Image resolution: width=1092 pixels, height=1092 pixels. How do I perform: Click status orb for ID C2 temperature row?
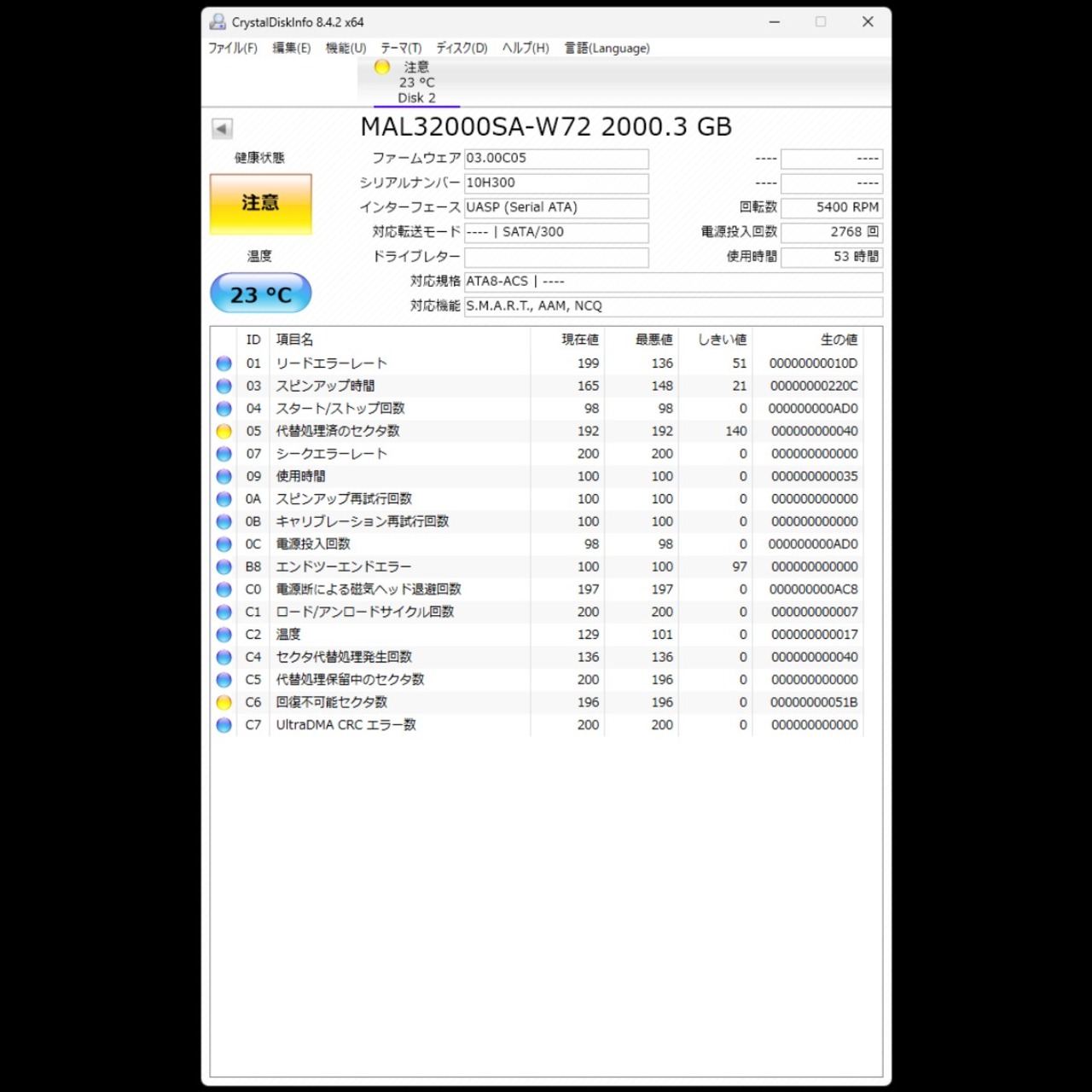click(224, 635)
